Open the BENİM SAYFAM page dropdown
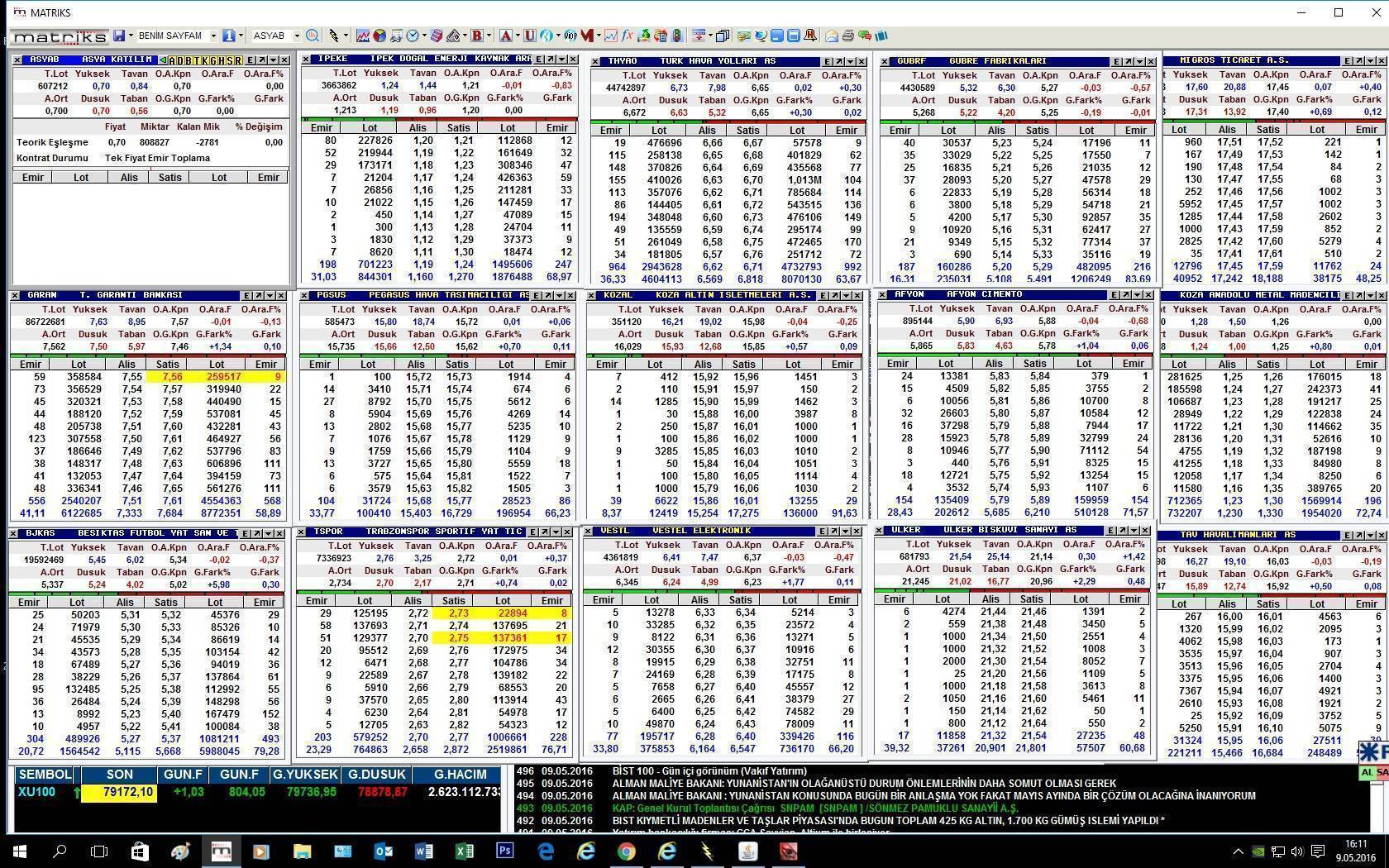Viewport: 1389px width, 868px height. pos(212,36)
